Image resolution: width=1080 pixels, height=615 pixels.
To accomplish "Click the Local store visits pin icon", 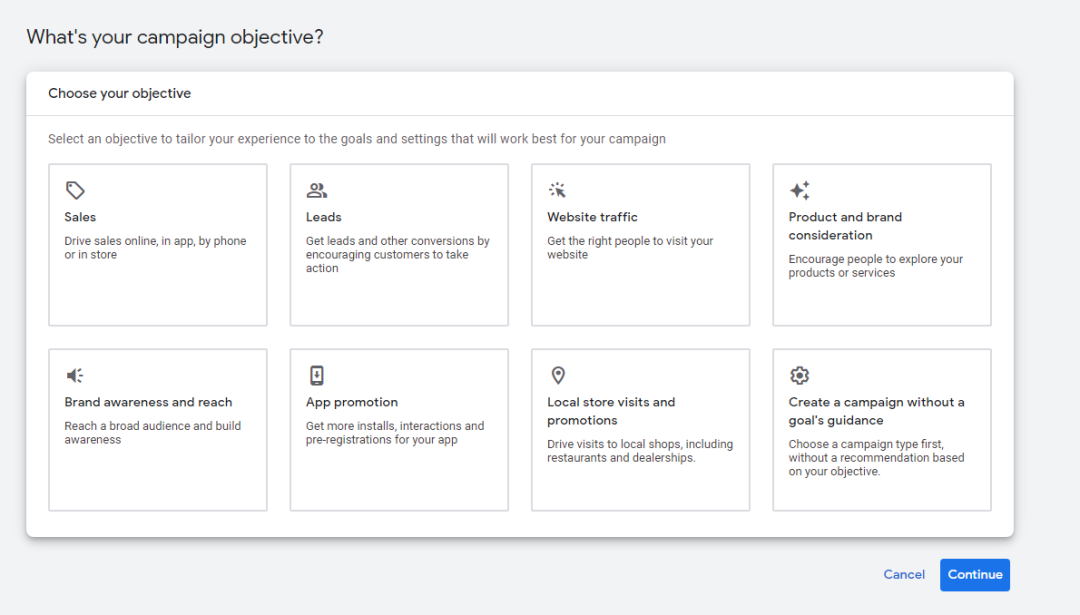I will [x=558, y=375].
